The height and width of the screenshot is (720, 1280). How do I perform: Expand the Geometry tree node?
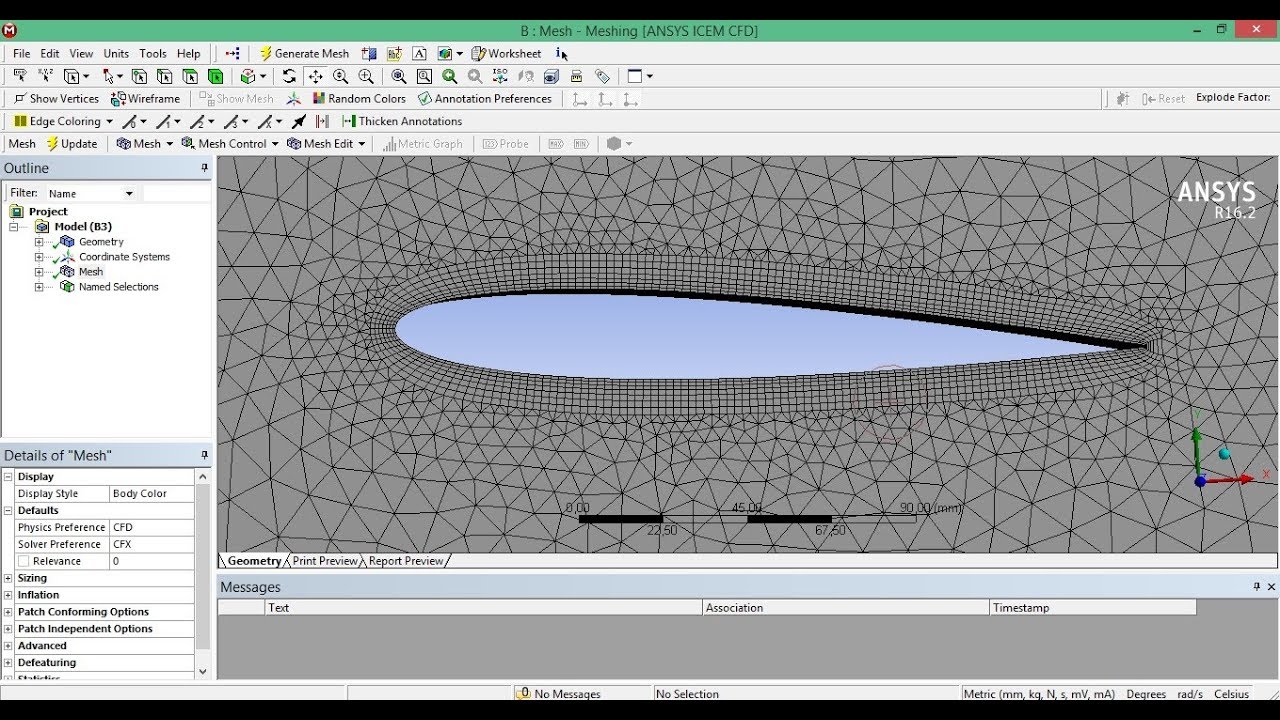tap(39, 242)
